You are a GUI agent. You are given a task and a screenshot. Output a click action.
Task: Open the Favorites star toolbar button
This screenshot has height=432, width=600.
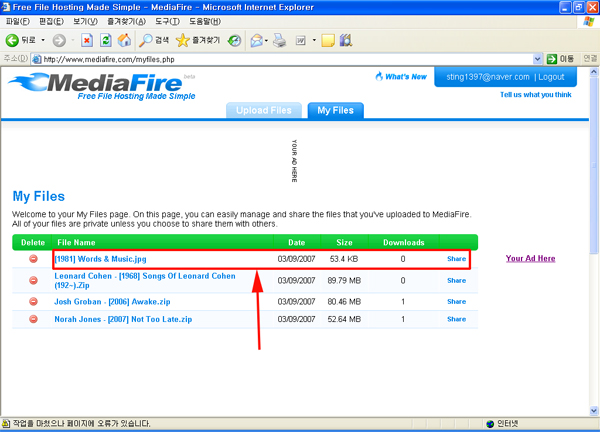198,40
